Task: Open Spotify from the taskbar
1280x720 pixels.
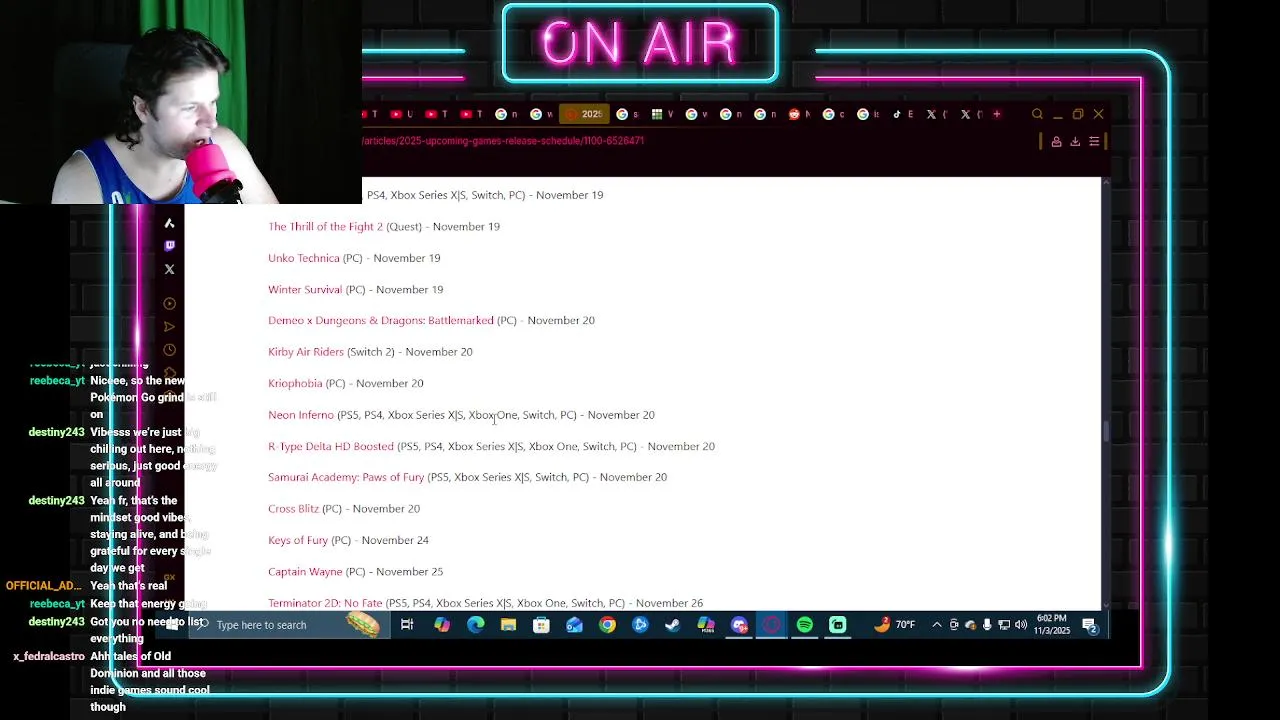Action: [x=805, y=625]
